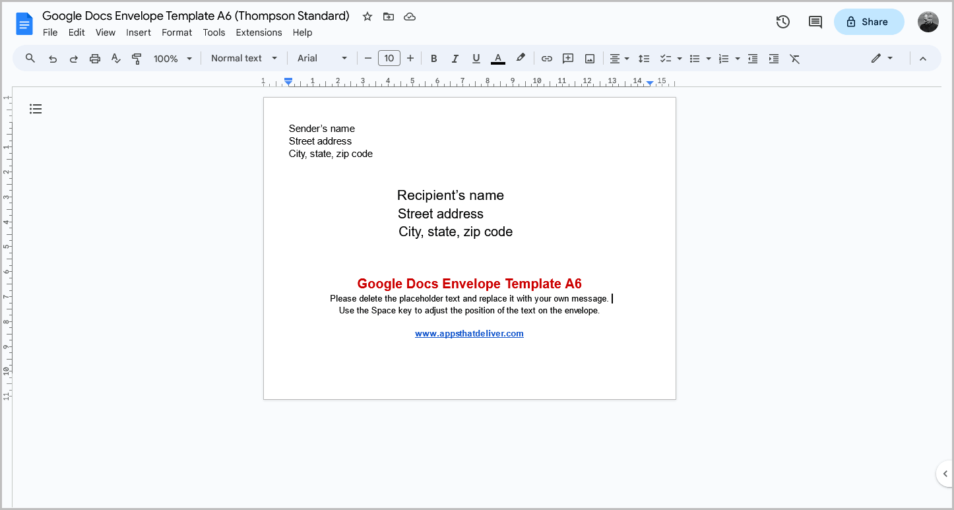Open the zoom 100% dropdown

pyautogui.click(x=173, y=58)
